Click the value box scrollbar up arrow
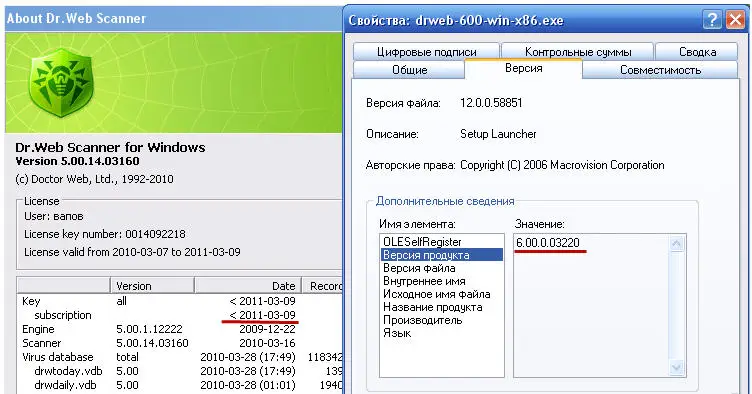The height and width of the screenshot is (394, 752). point(676,244)
